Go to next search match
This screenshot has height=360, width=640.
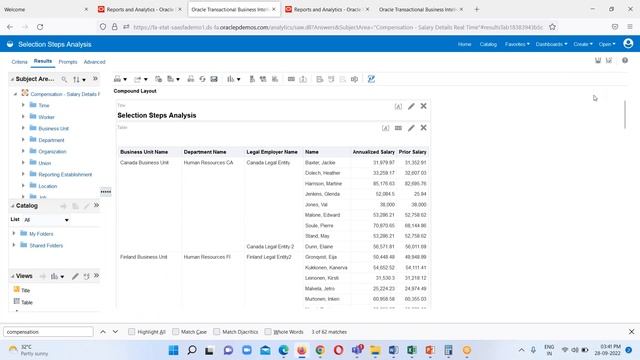click(116, 332)
